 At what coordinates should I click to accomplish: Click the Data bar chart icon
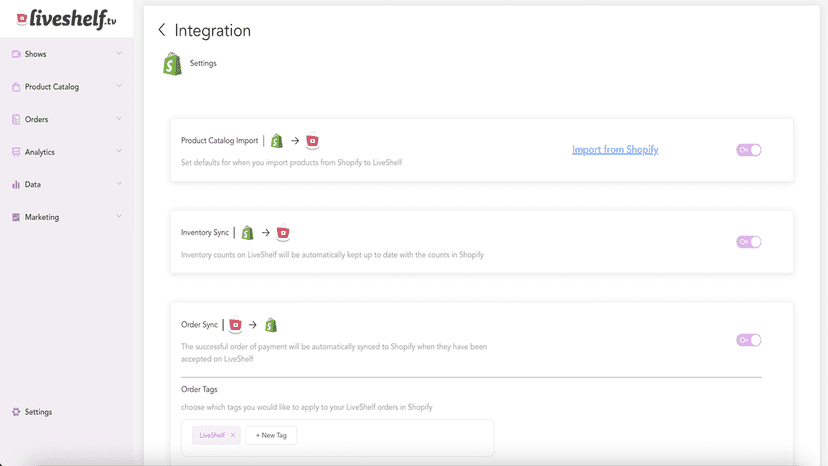click(x=16, y=184)
